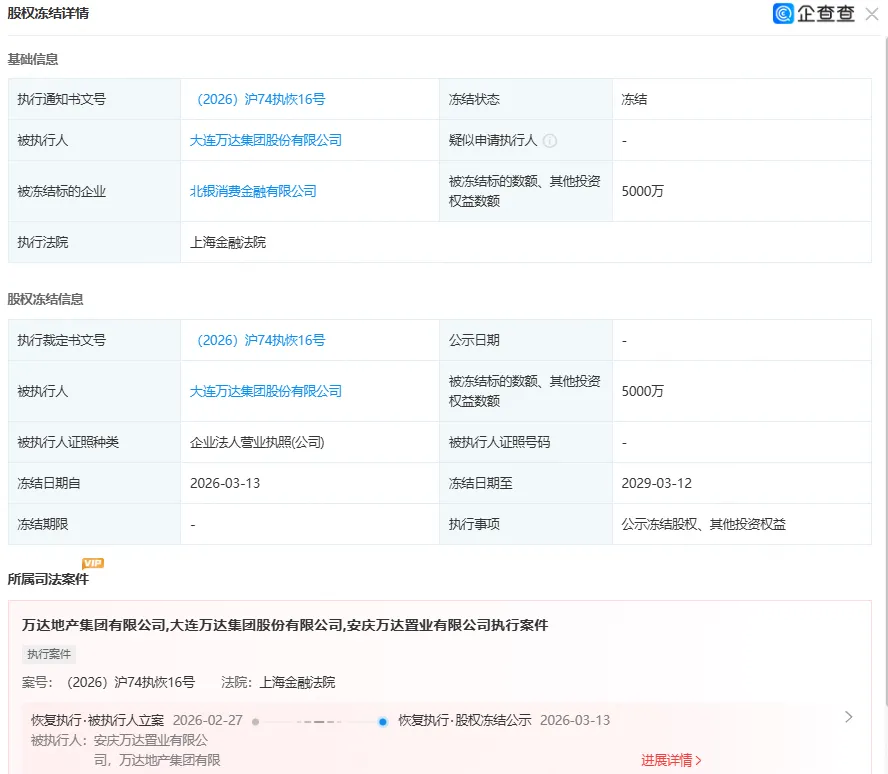Click the 冻结 status value cell
The width and height of the screenshot is (888, 774).
(x=634, y=98)
